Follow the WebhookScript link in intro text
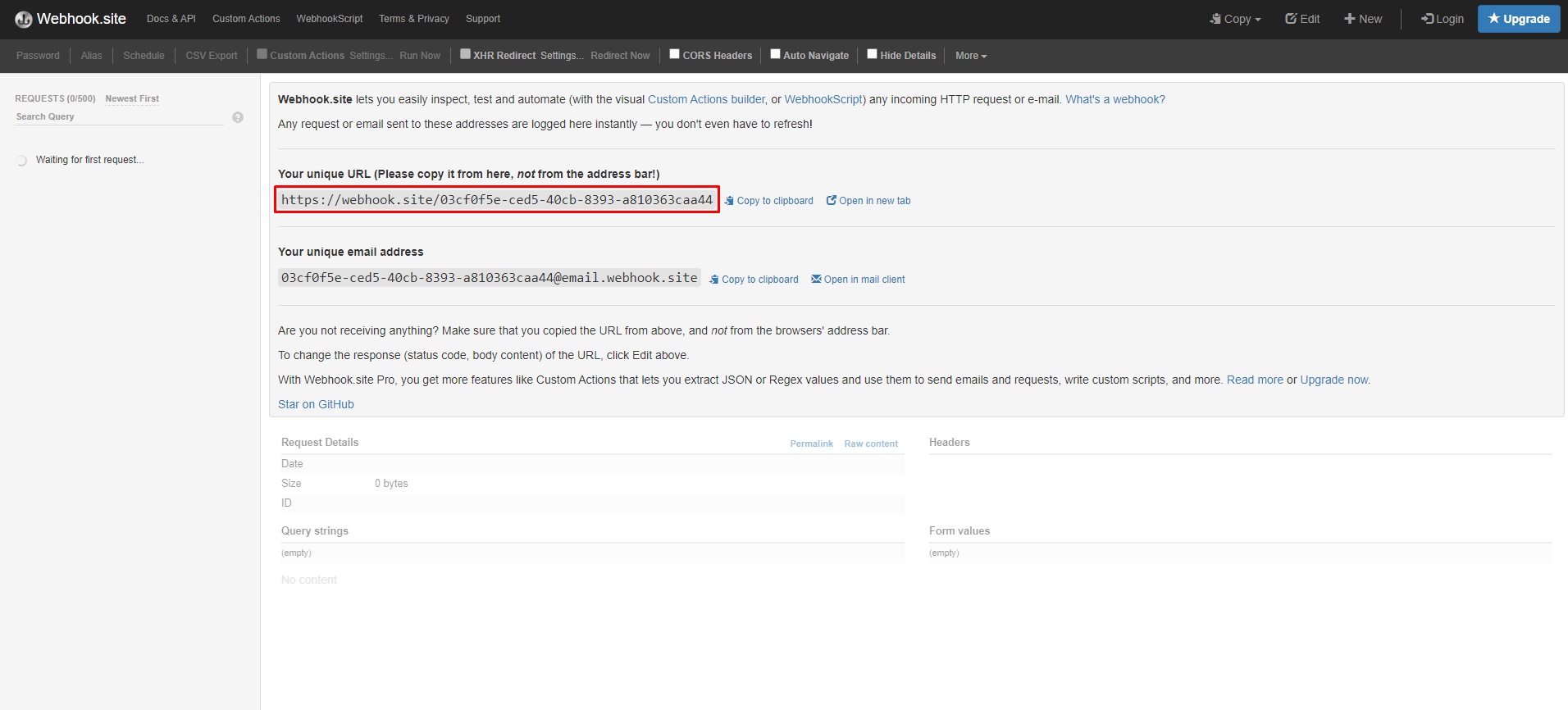The height and width of the screenshot is (710, 1568). pos(823,99)
